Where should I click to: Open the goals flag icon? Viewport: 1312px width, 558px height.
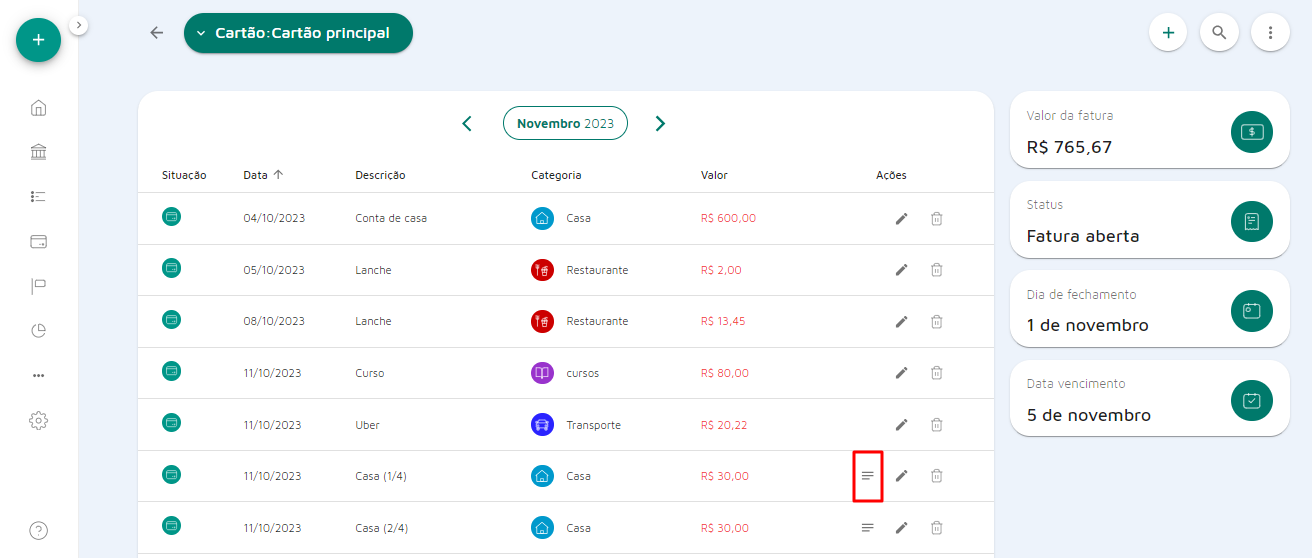[39, 286]
